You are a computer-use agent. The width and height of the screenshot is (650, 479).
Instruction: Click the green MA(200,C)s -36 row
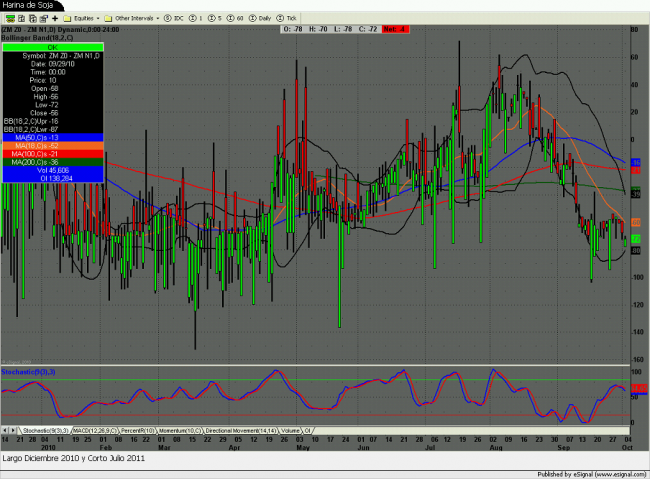[x=53, y=162]
